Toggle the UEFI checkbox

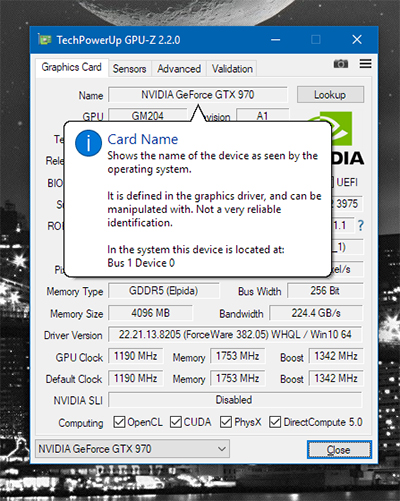point(332,183)
